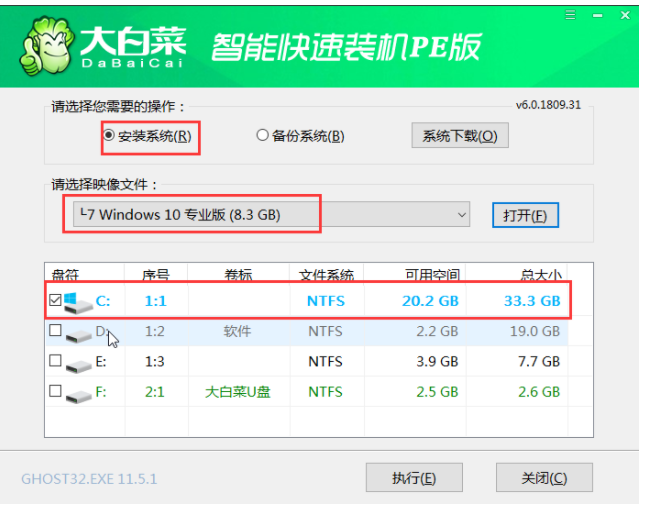Sort by the 可用空间 column header
This screenshot has height=512, width=648.
coord(432,274)
